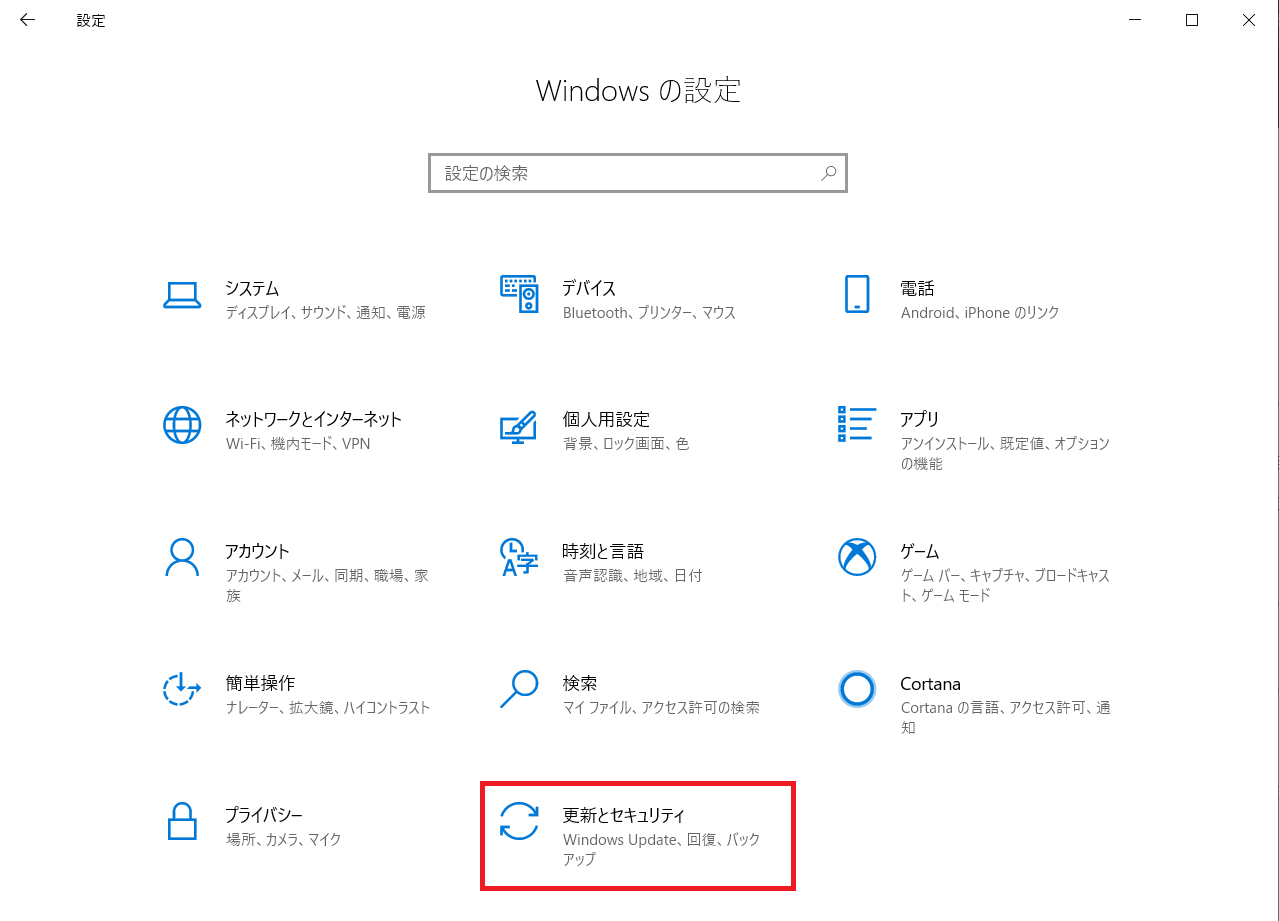1279x921 pixels.
Task: Click the text ディスプレイ、サウンド、通知、電源
Action: pyautogui.click(x=326, y=312)
